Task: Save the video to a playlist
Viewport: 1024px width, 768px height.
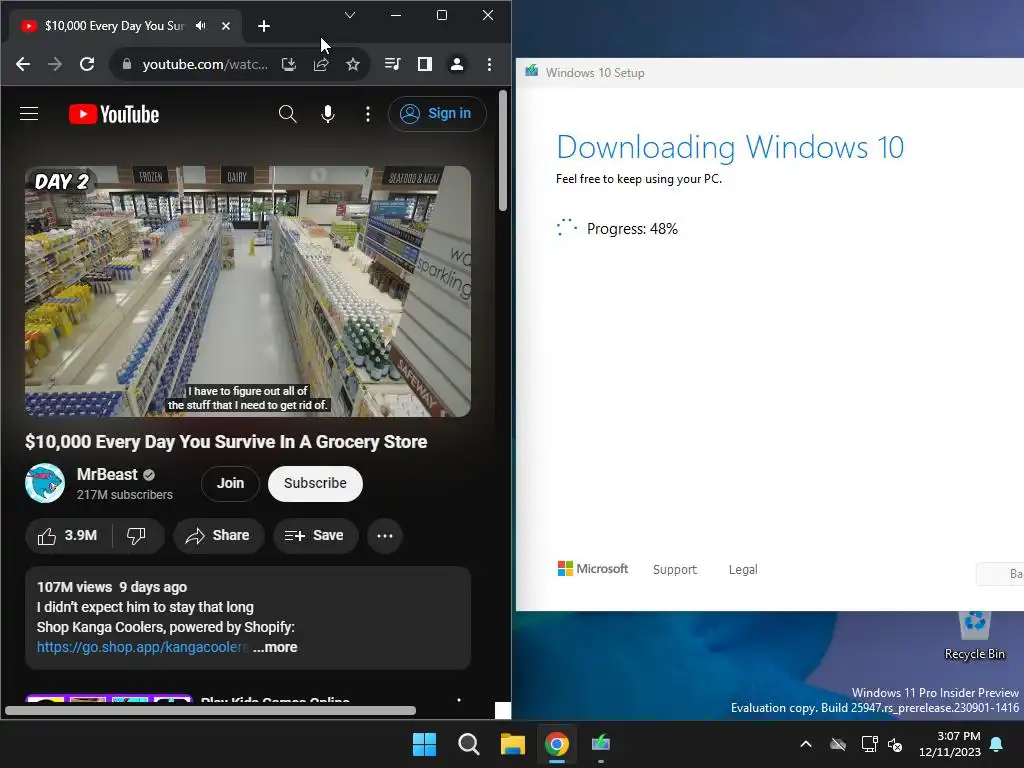Action: click(x=315, y=536)
